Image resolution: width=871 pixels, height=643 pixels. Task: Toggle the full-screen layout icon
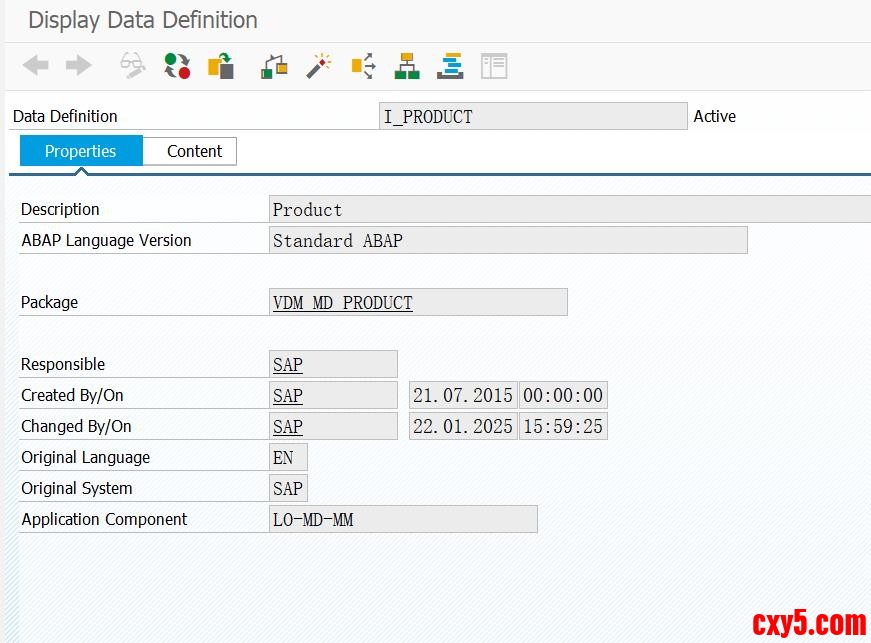[494, 66]
